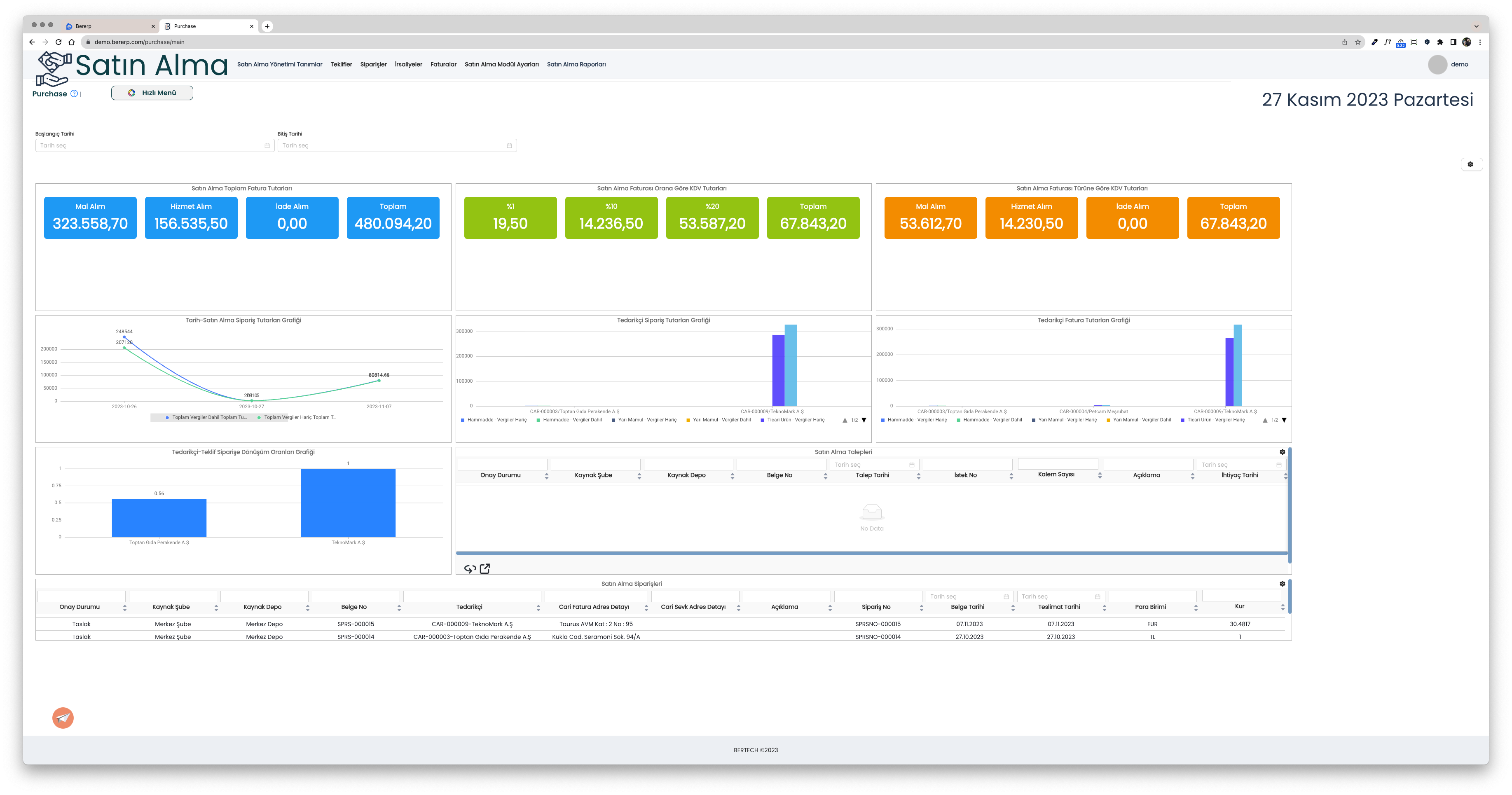Click the speed timer extension showing 0.32

tap(1401, 43)
